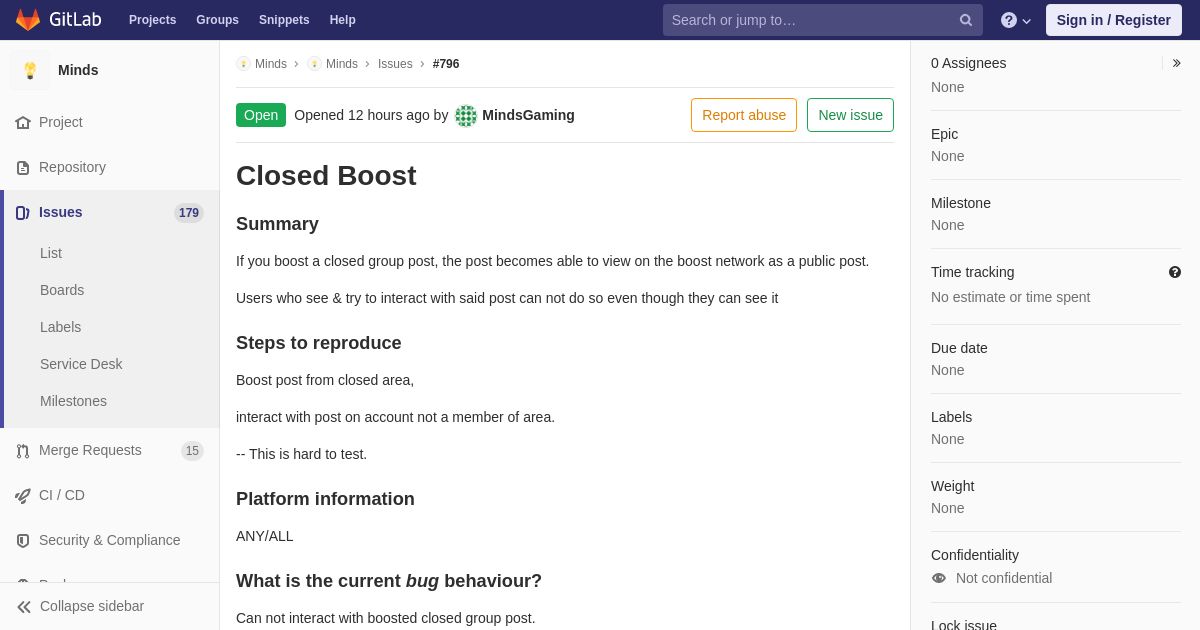Open the issues List submenu

click(x=51, y=253)
